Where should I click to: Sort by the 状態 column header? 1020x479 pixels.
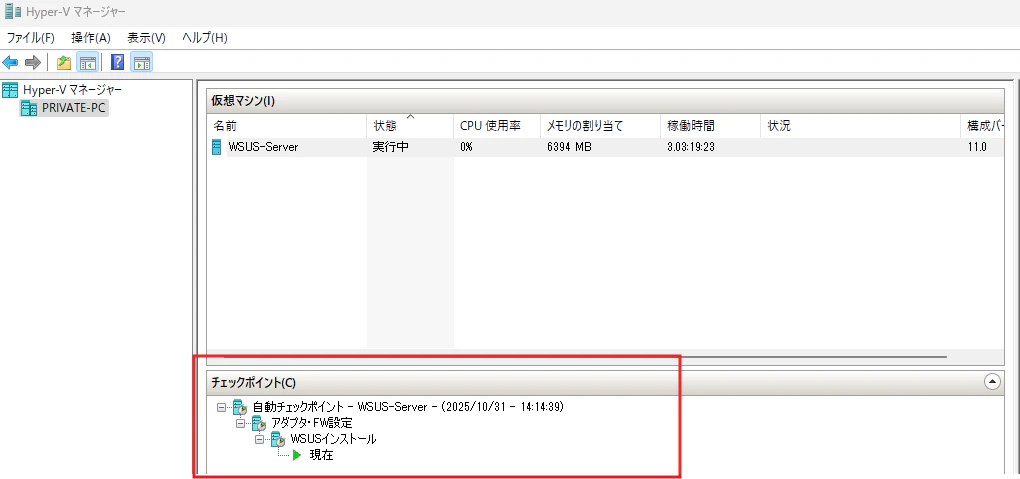[x=410, y=126]
